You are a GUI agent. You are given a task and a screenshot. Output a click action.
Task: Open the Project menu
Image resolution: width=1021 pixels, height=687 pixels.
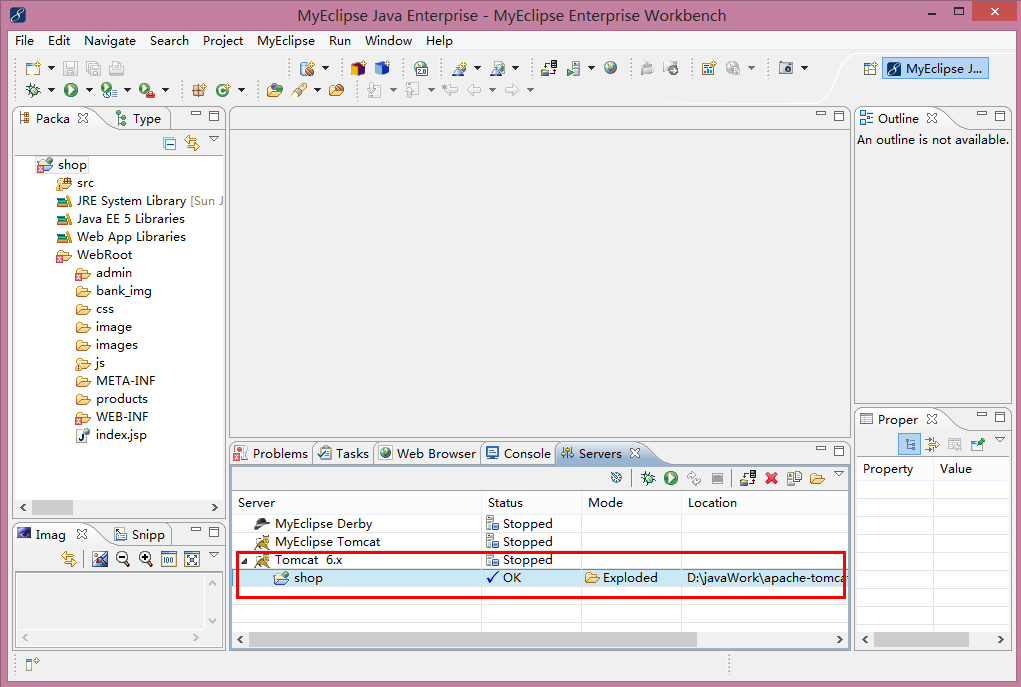223,40
